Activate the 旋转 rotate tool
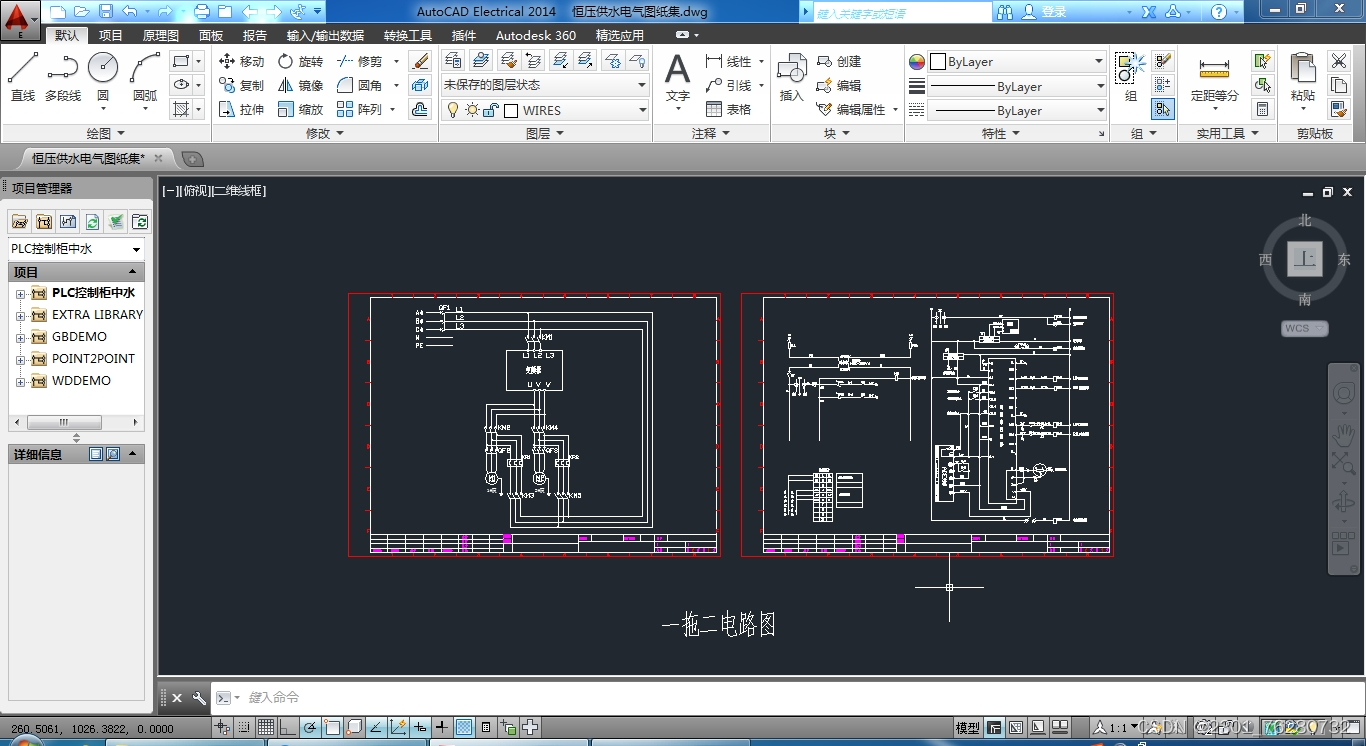1366x746 pixels. (x=300, y=61)
